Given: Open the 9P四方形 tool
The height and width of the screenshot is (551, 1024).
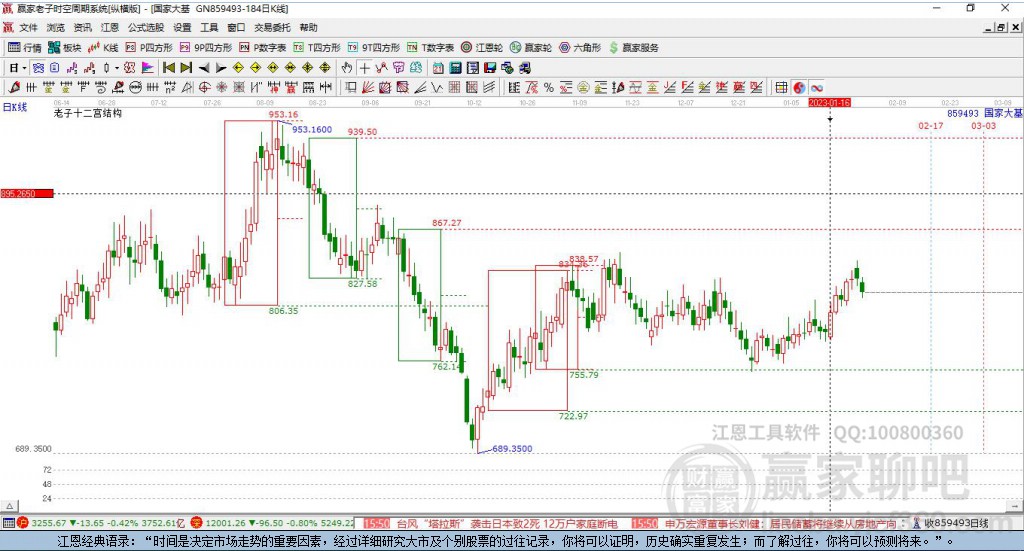Looking at the screenshot, I should coord(205,48).
